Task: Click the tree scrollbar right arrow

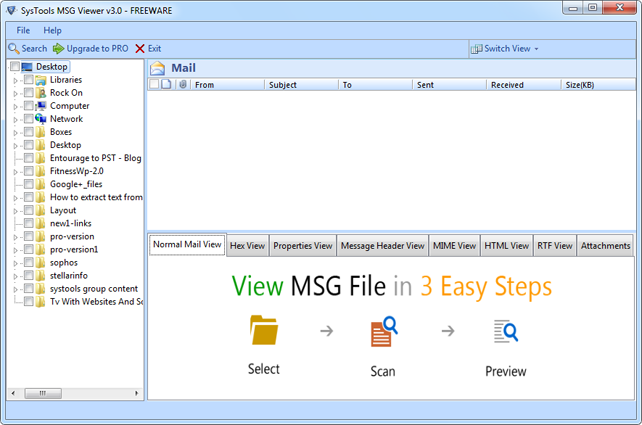Action: click(136, 393)
